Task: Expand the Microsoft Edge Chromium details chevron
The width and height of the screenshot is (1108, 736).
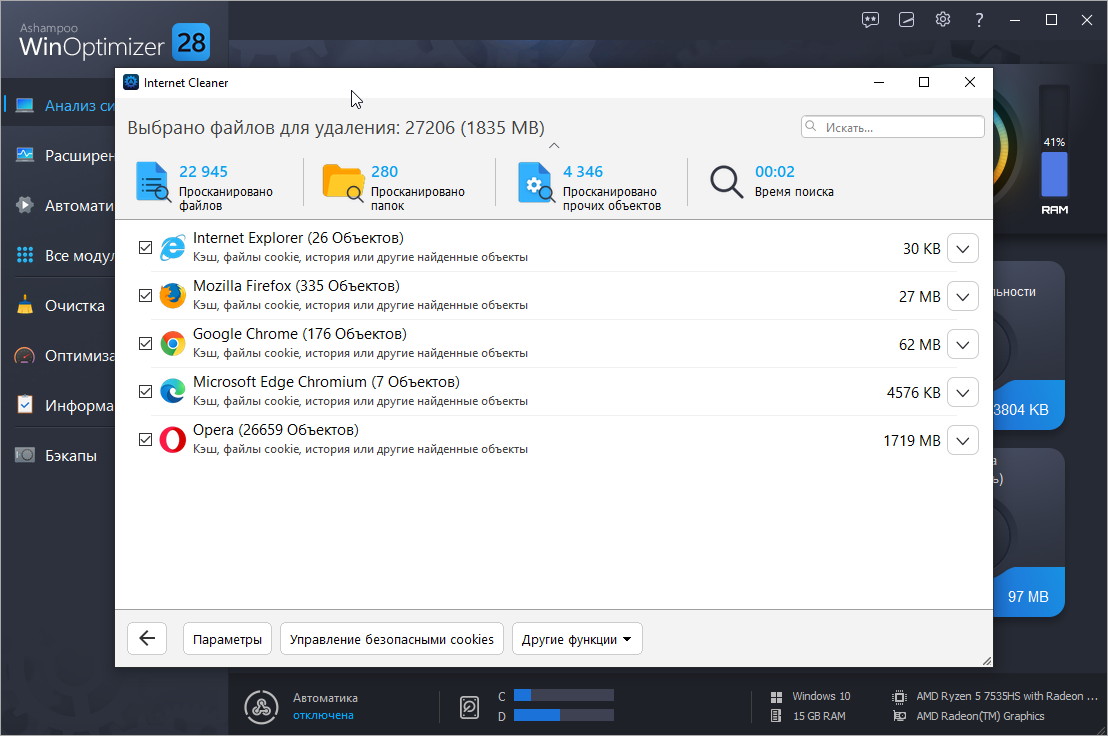Action: (x=962, y=393)
